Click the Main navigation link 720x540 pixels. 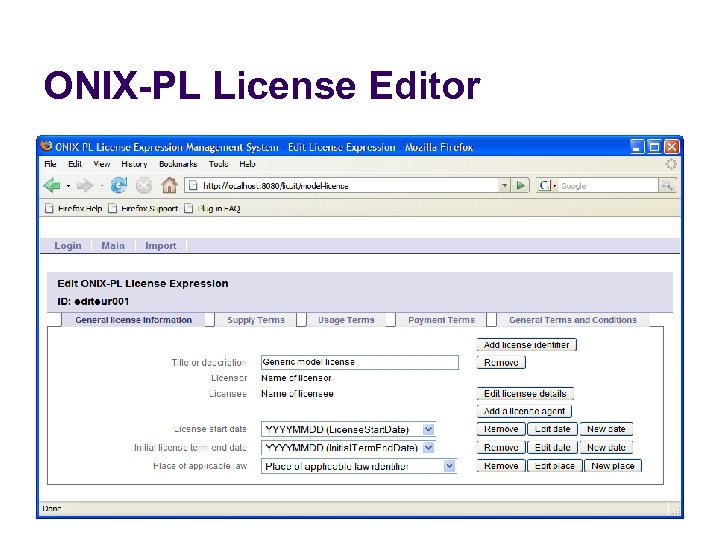pos(113,246)
